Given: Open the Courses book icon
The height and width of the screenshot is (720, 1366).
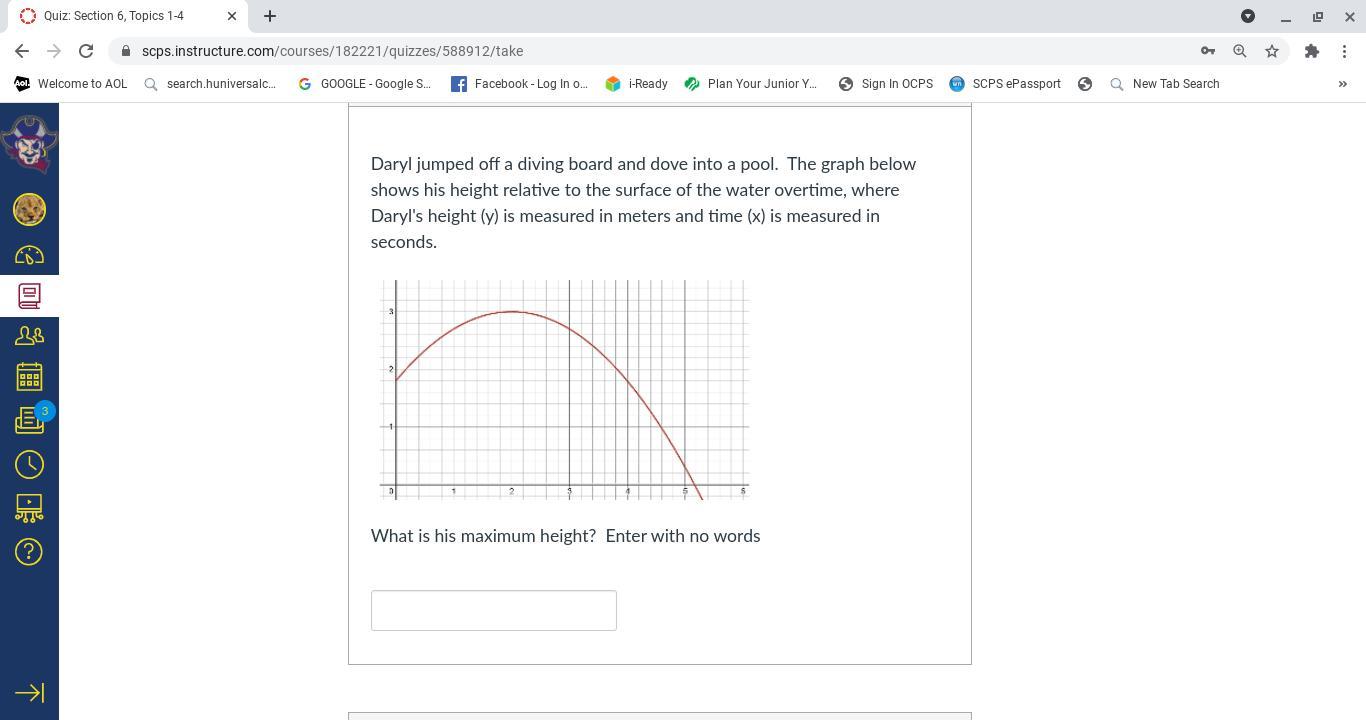Looking at the screenshot, I should click(x=29, y=296).
